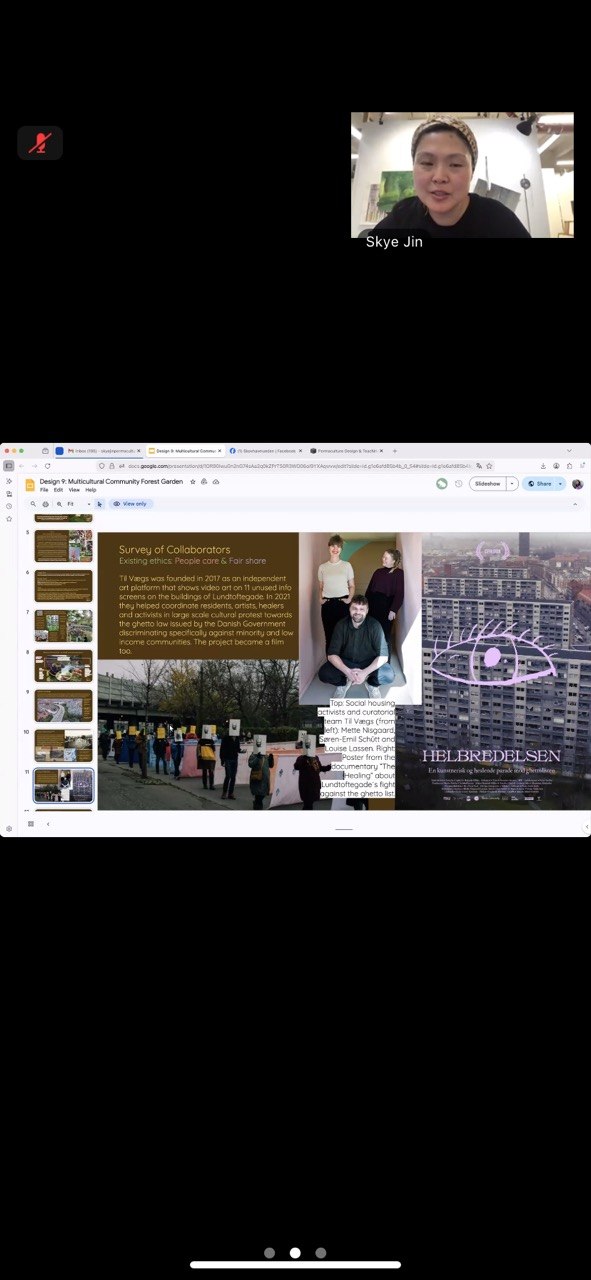Star the Design 9 presentation title
The width and height of the screenshot is (591, 1280).
pos(193,482)
